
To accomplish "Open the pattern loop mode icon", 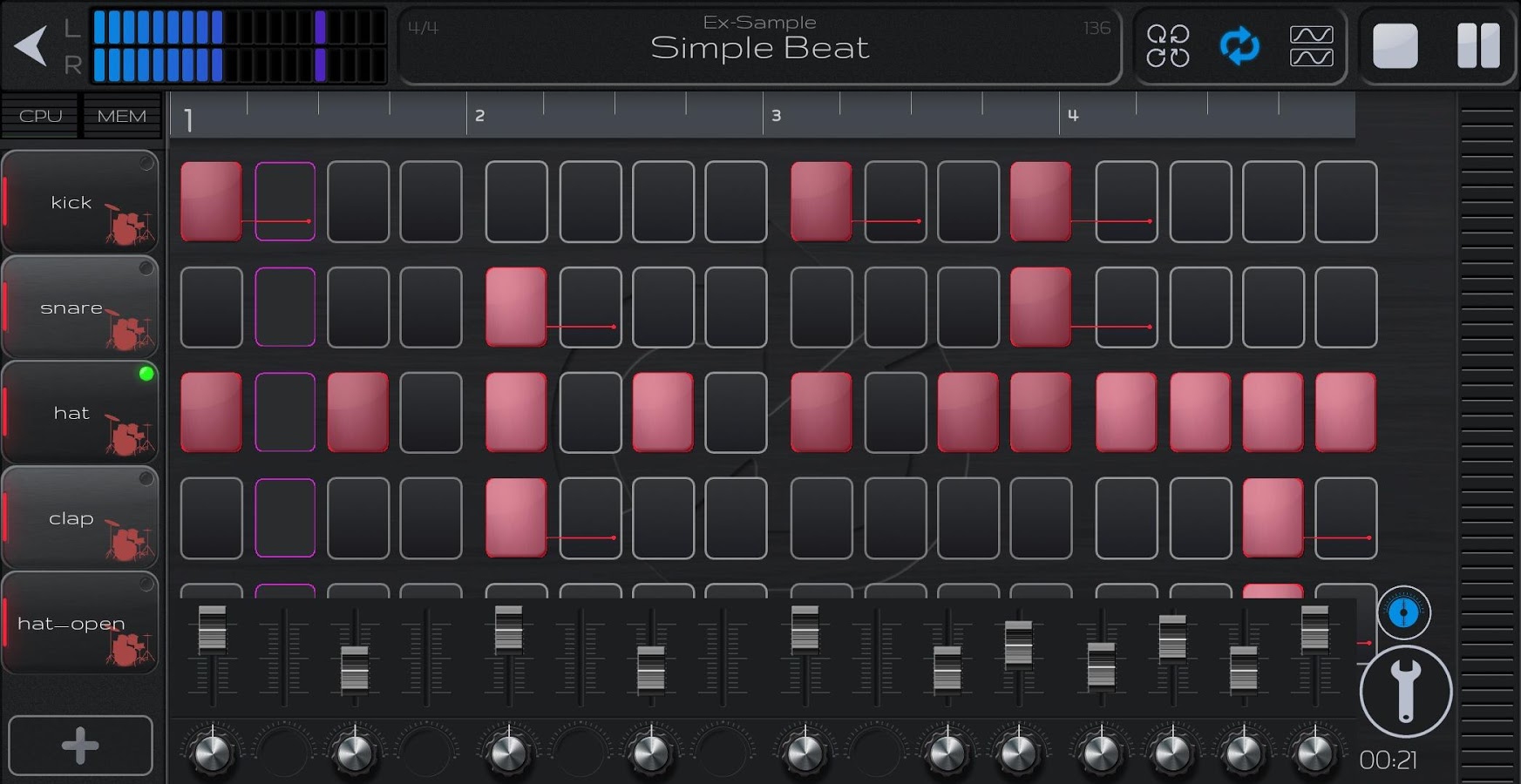I will click(1168, 46).
